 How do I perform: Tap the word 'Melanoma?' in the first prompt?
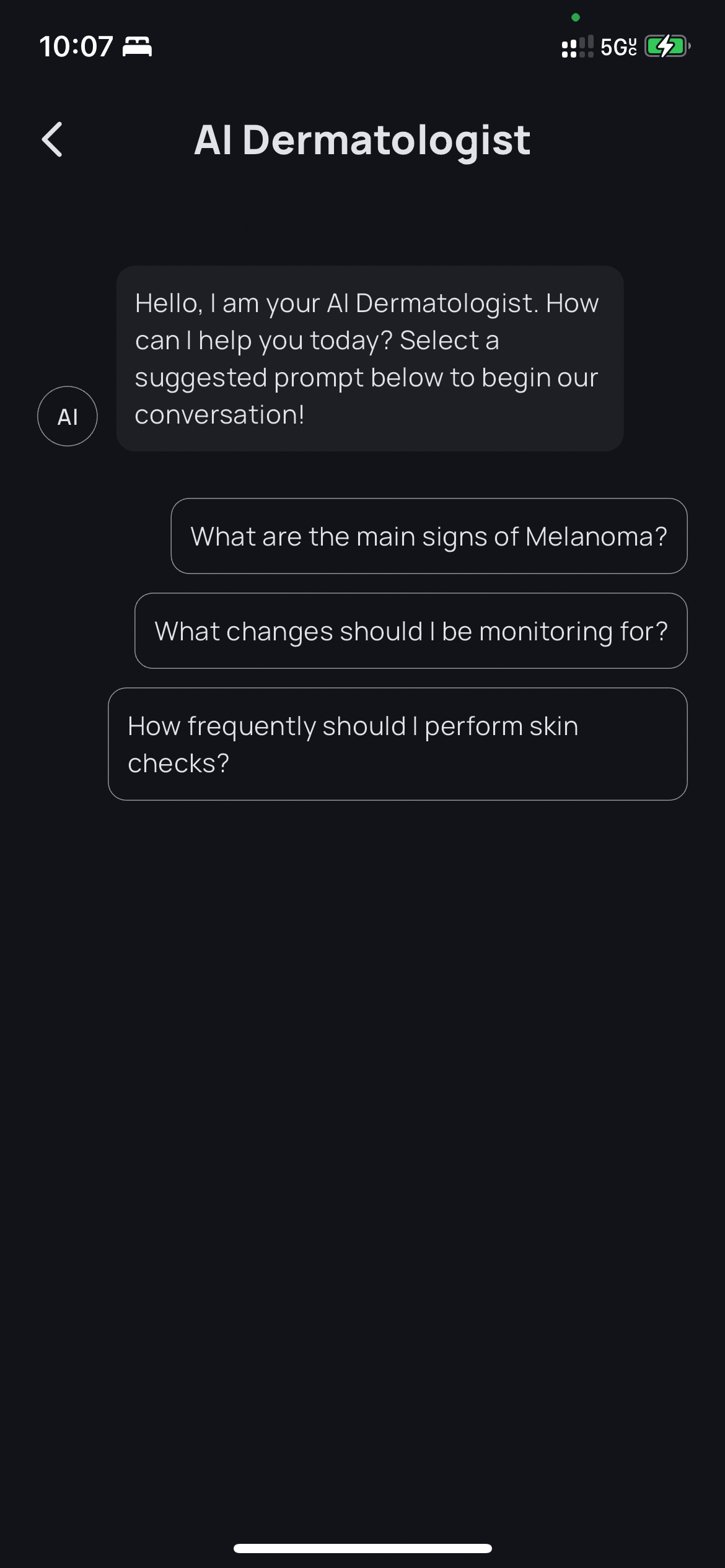[x=596, y=536]
